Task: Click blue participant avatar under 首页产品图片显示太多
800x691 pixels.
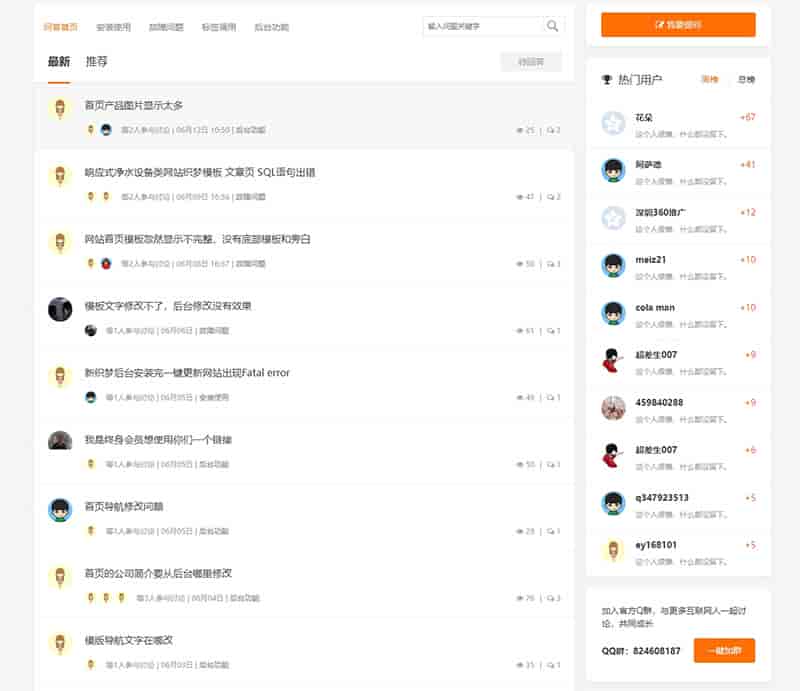Action: pyautogui.click(x=106, y=130)
